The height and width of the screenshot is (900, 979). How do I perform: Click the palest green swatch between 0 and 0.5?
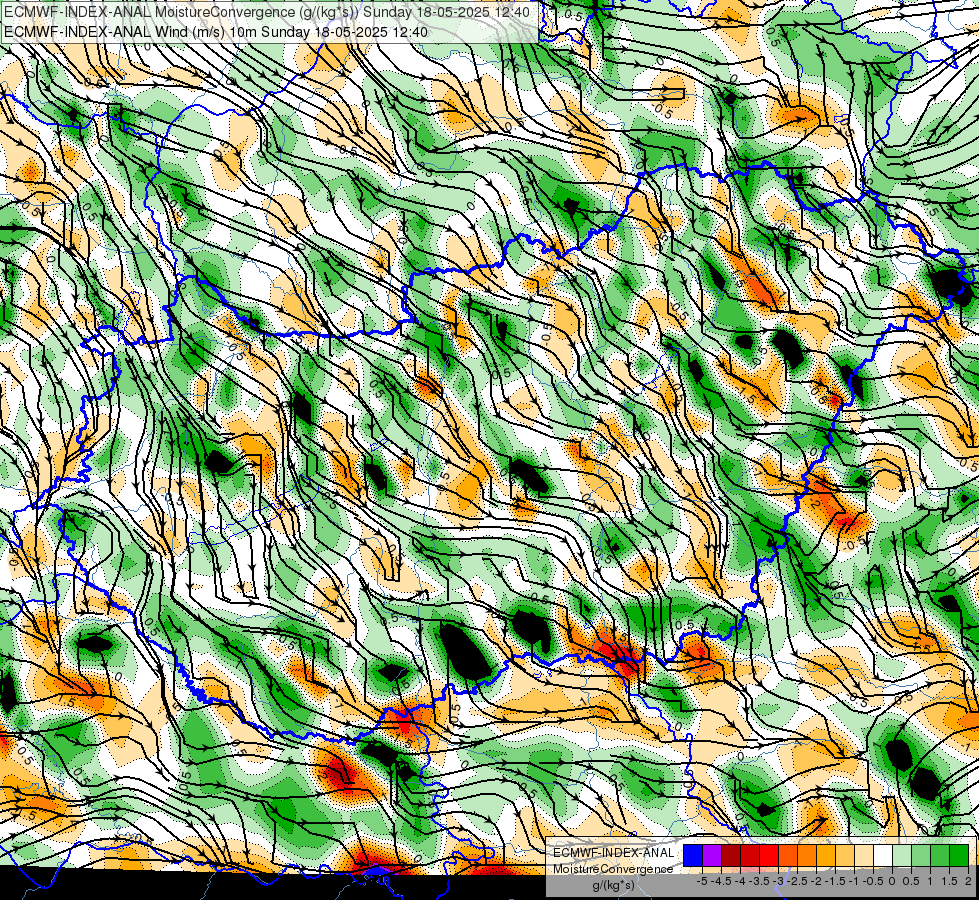click(902, 855)
